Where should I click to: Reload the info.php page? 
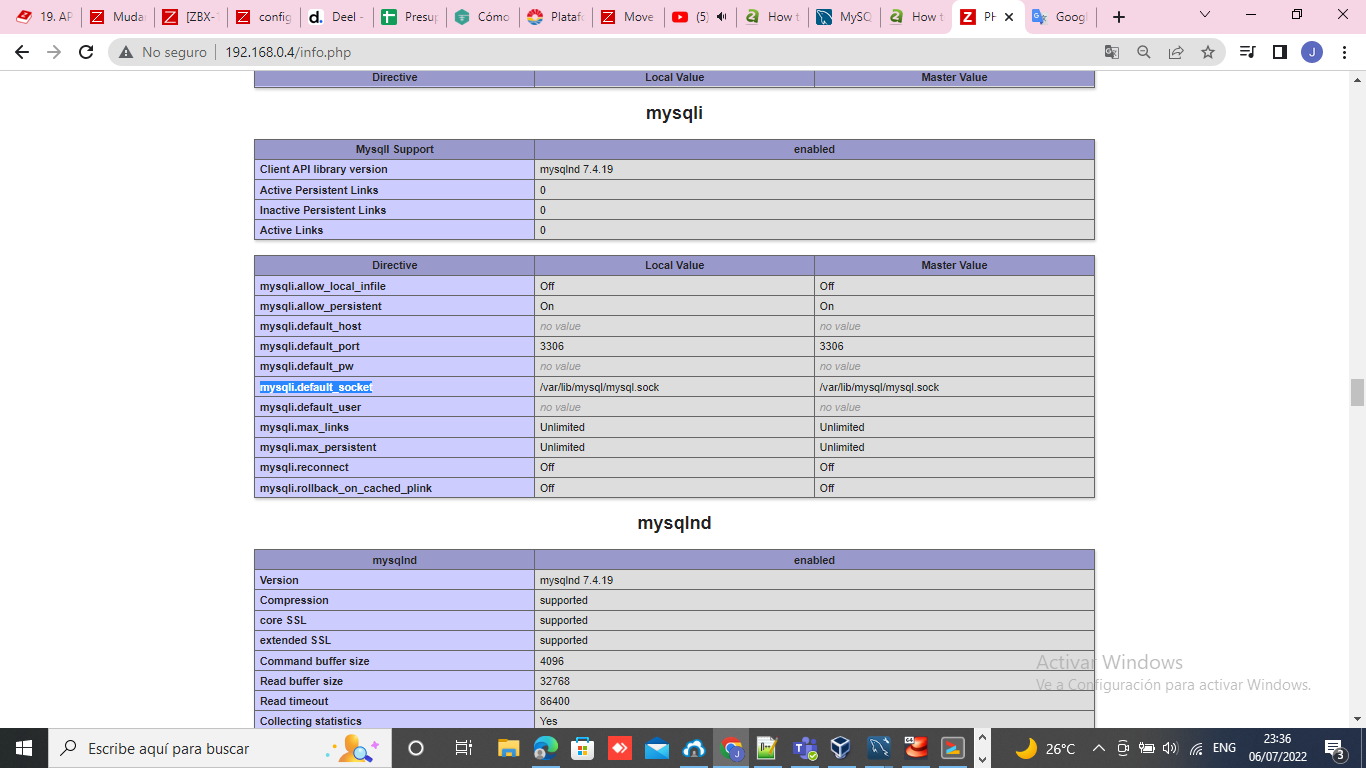[x=86, y=52]
